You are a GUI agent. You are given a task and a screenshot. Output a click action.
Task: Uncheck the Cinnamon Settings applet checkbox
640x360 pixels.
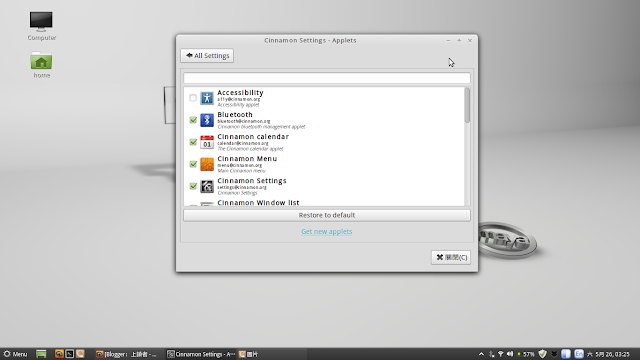(193, 186)
